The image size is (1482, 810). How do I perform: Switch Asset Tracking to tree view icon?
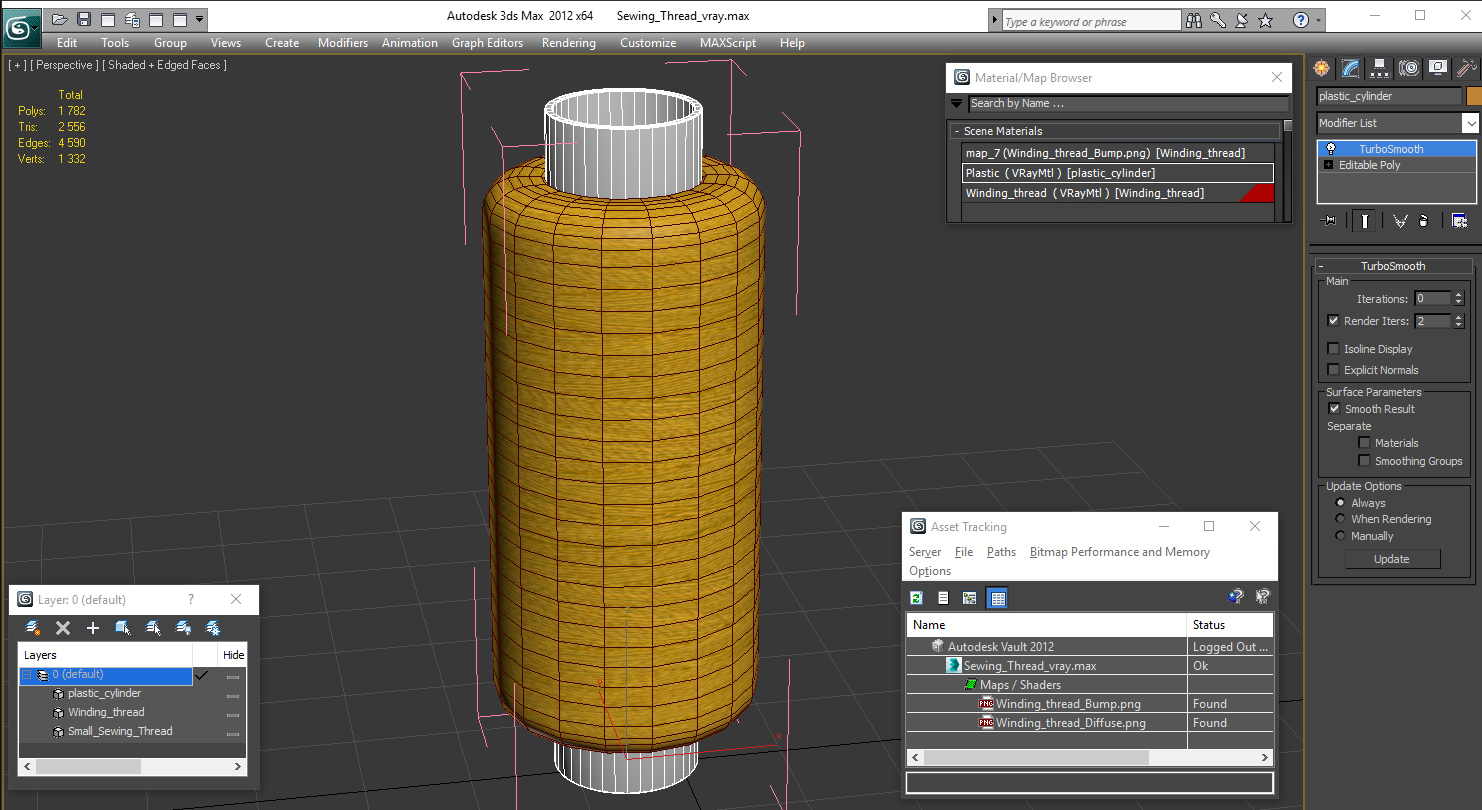coord(969,598)
